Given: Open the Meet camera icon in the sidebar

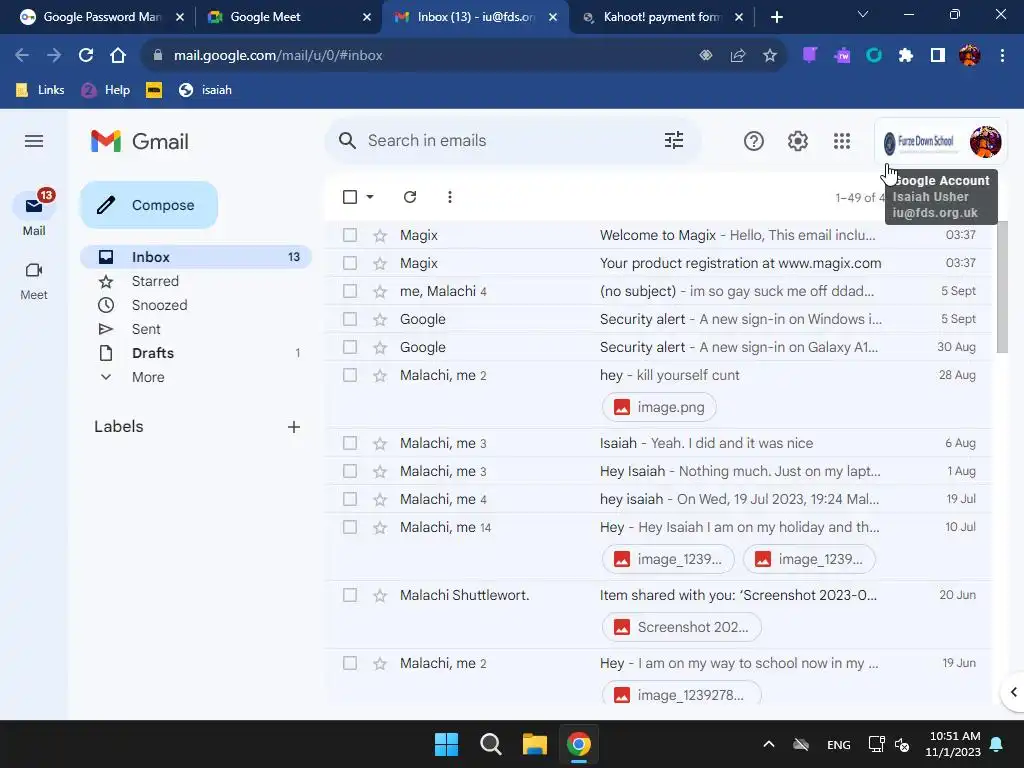Looking at the screenshot, I should tap(34, 270).
